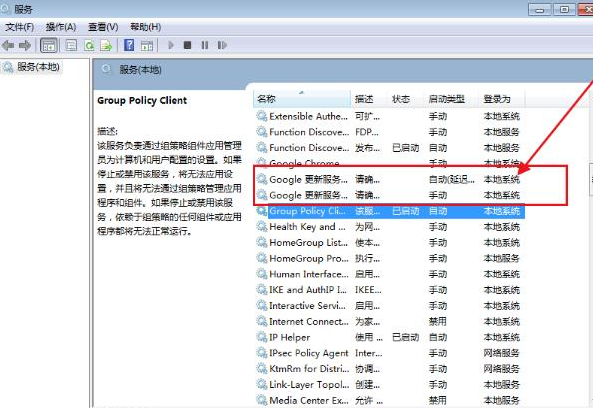Open the 文件(F) menu
This screenshot has height=408, width=593.
(20, 27)
